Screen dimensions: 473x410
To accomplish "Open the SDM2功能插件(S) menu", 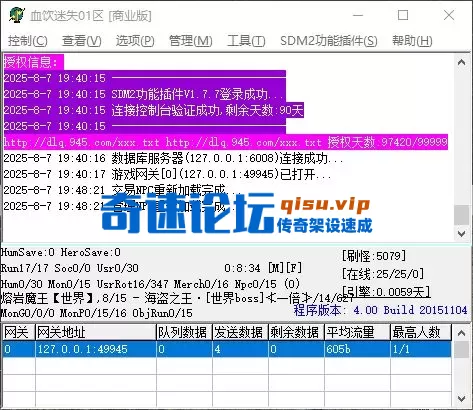I will [x=329, y=41].
